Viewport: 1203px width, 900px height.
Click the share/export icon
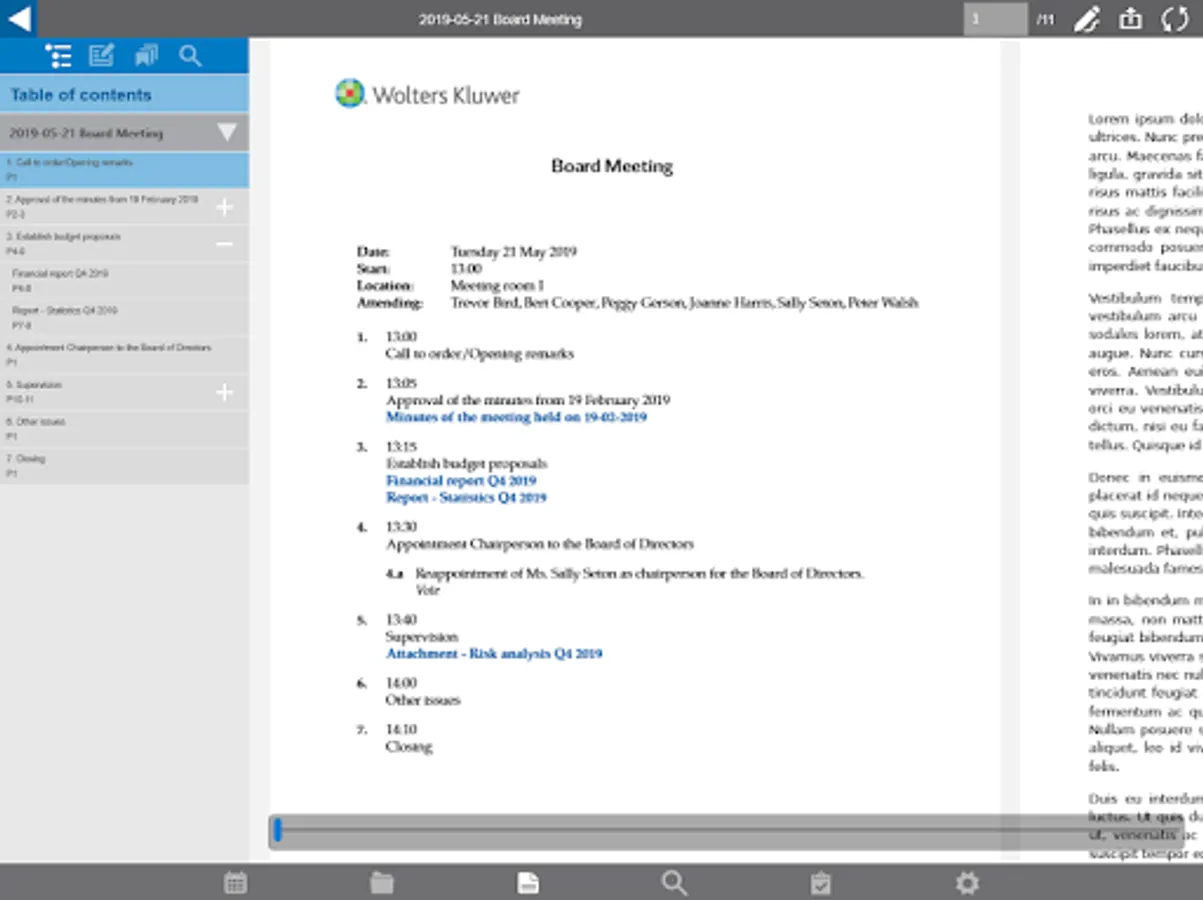(1130, 18)
